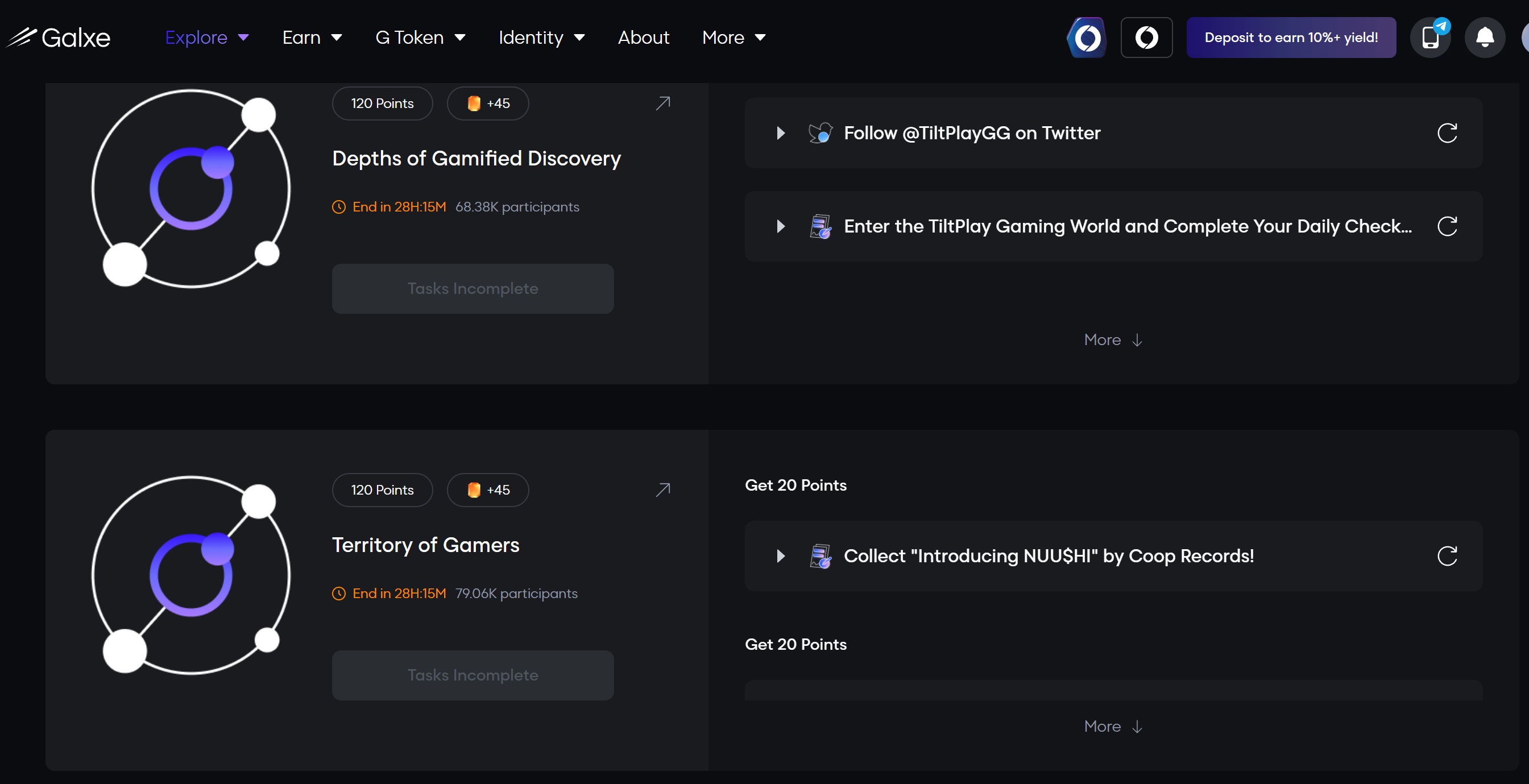Click More under Depths of Gamified Discovery
This screenshot has height=784, width=1529.
(x=1113, y=340)
